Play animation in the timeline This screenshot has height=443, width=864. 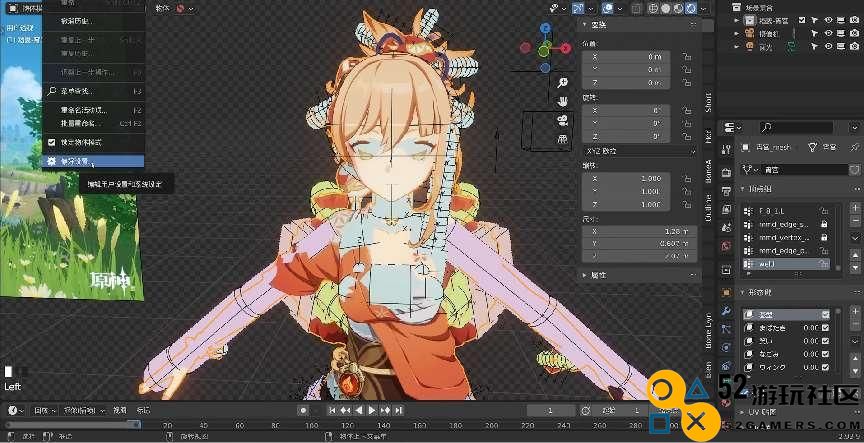coord(372,410)
